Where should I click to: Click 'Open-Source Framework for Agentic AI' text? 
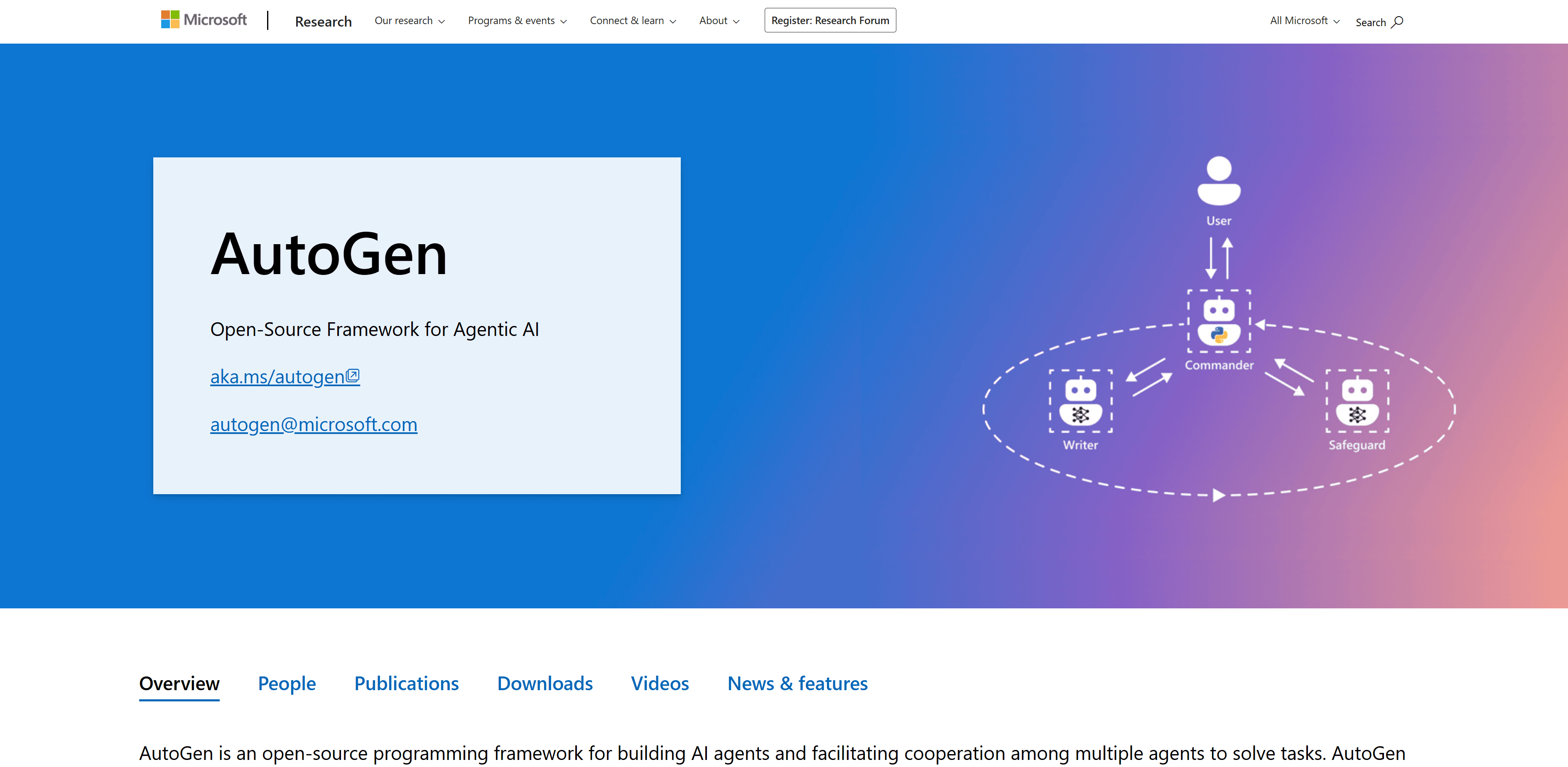(x=374, y=329)
